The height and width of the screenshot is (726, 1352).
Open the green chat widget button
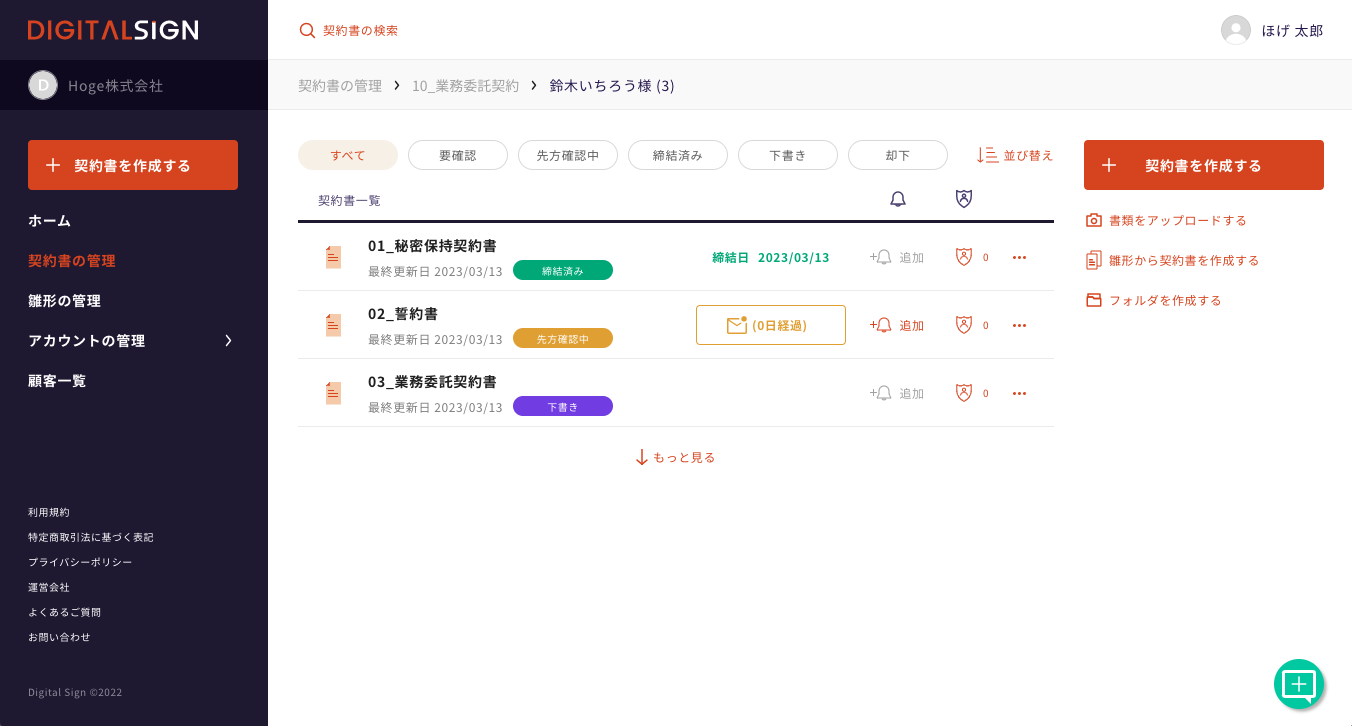tap(1298, 684)
